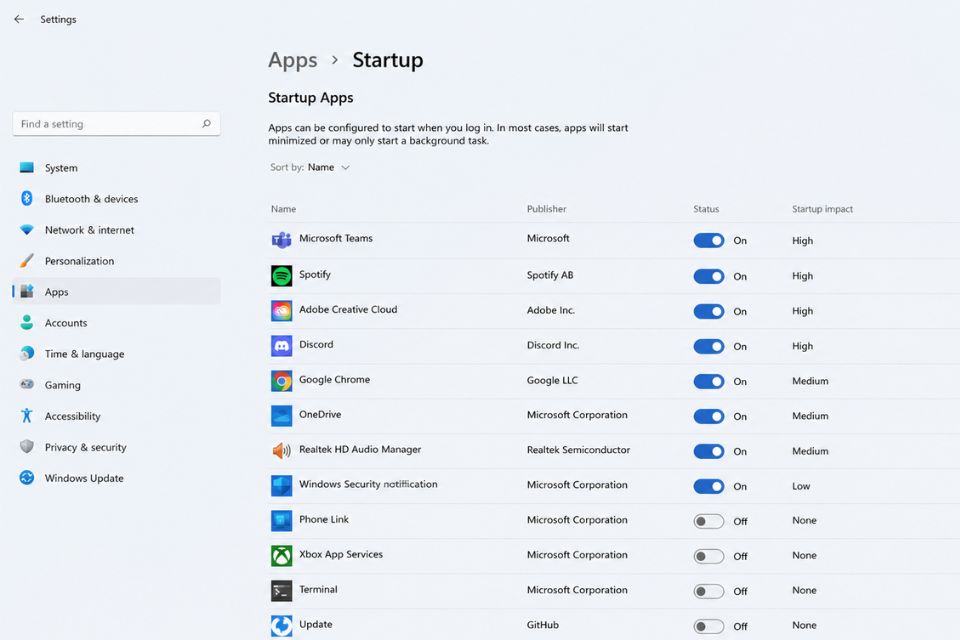The height and width of the screenshot is (640, 960).
Task: Click the Status column header
Action: [x=706, y=209]
